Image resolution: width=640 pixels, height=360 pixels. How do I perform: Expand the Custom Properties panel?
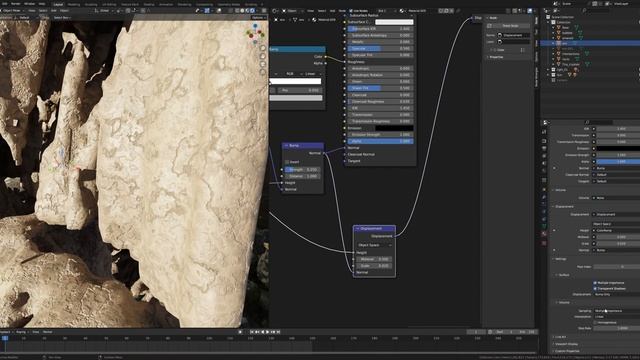[566, 351]
